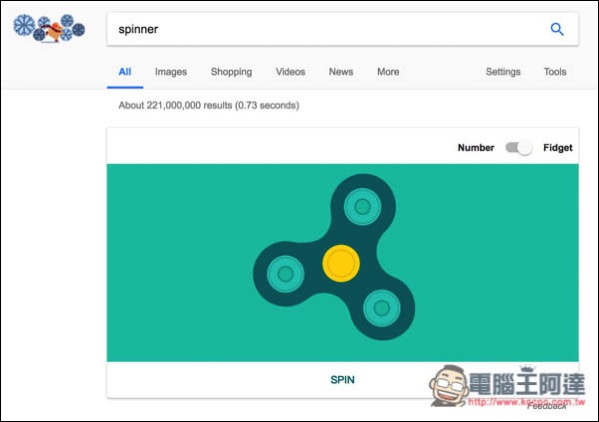Click the Feedback link
Image resolution: width=599 pixels, height=422 pixels.
pyautogui.click(x=547, y=406)
